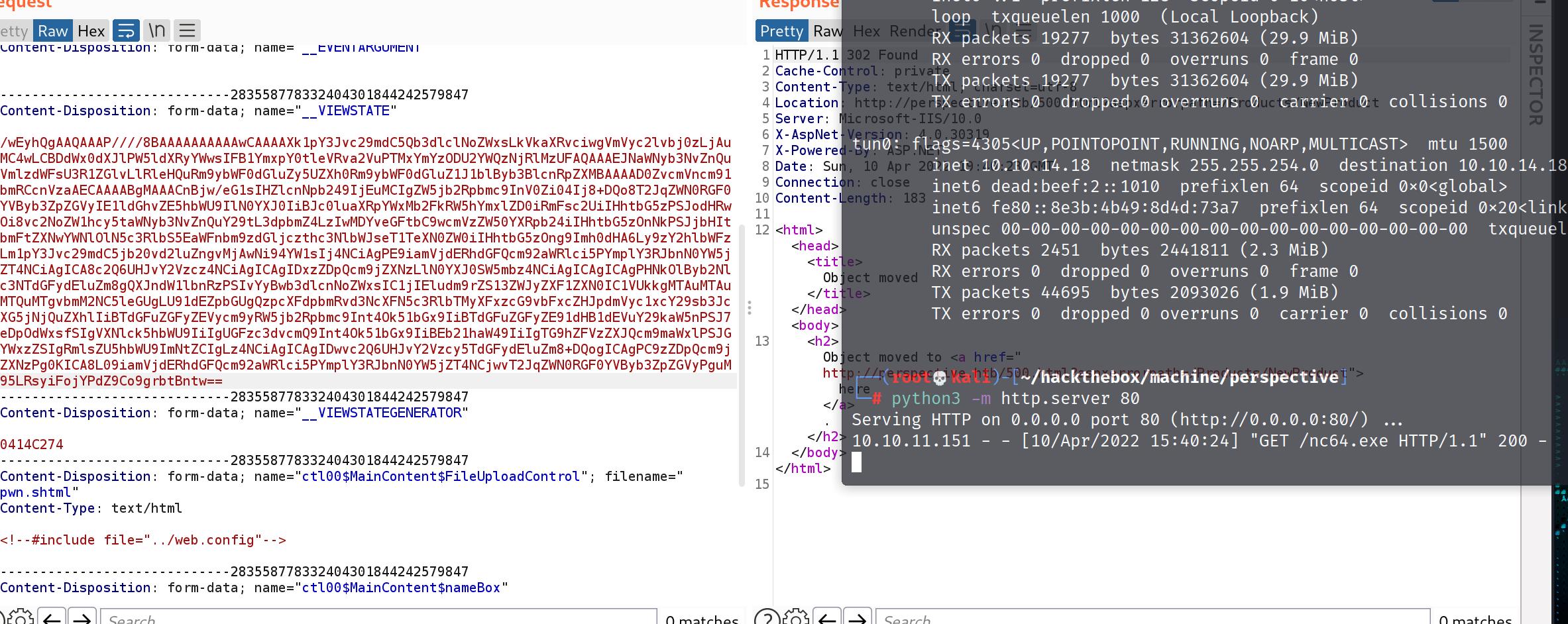Screen dimensions: 1568x624
Task: Click the "GET /nc64.exe" log line in the terminal
Action: click(1199, 441)
